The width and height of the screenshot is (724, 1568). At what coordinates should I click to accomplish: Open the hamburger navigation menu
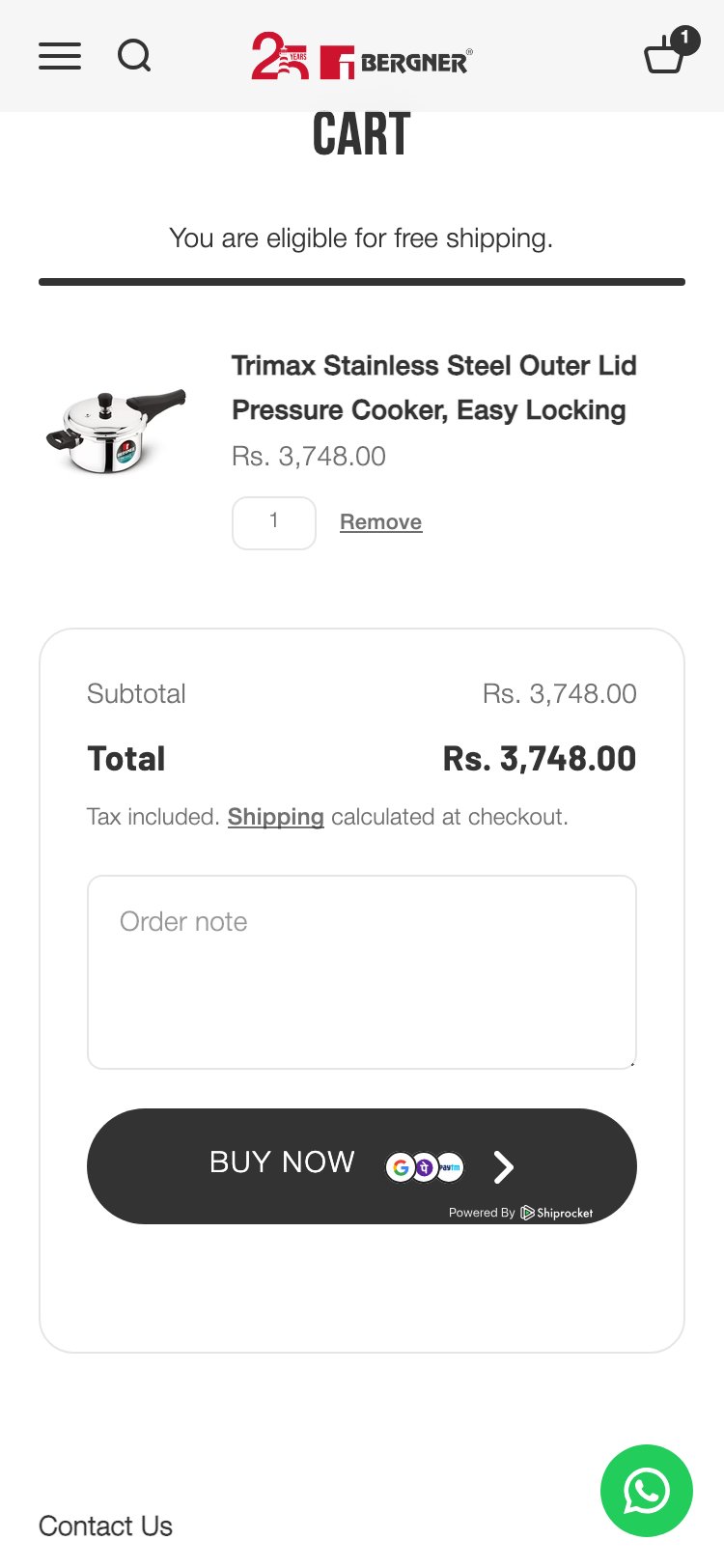click(x=60, y=56)
